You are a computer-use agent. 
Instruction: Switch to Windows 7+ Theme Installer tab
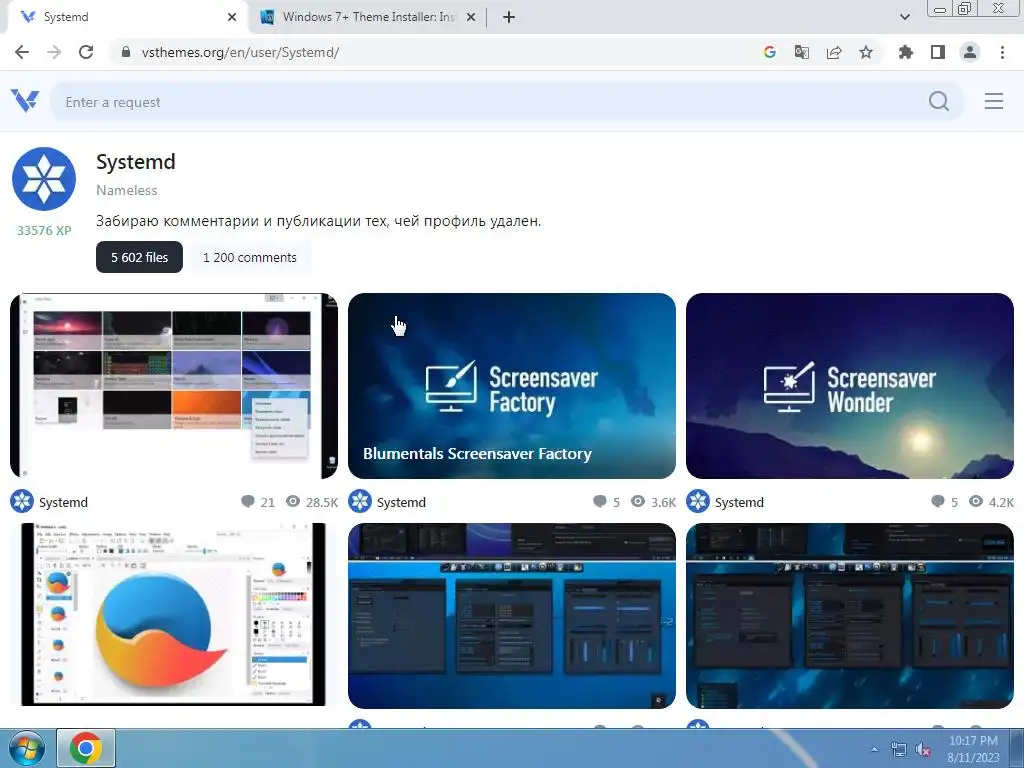(367, 17)
